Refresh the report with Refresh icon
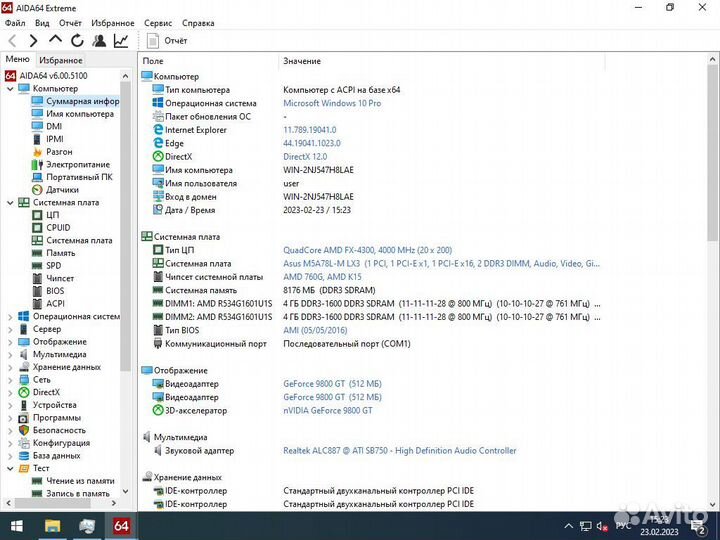This screenshot has width=720, height=540. 77,41
